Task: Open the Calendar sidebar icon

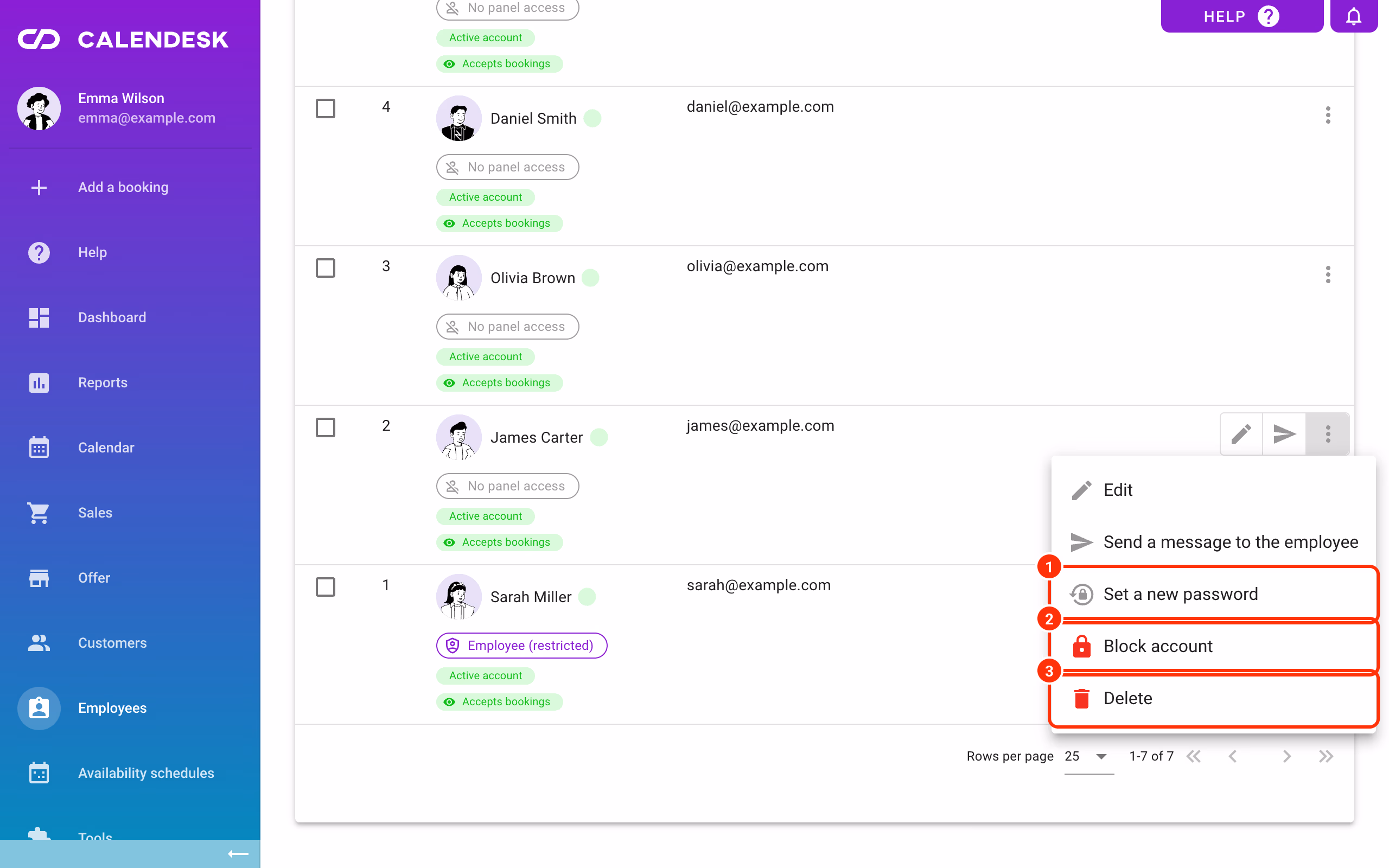Action: click(x=39, y=448)
